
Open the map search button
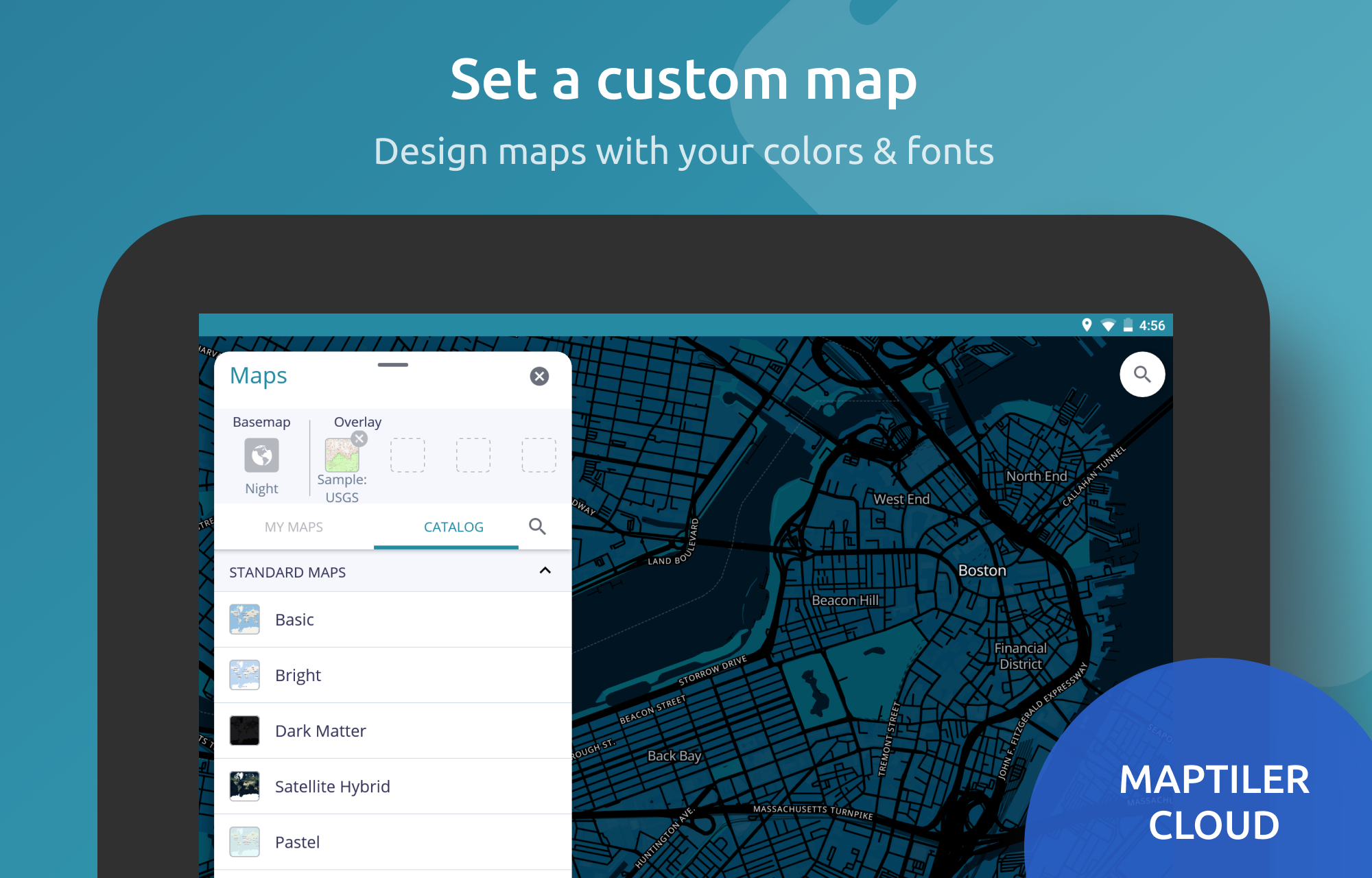coord(1142,375)
